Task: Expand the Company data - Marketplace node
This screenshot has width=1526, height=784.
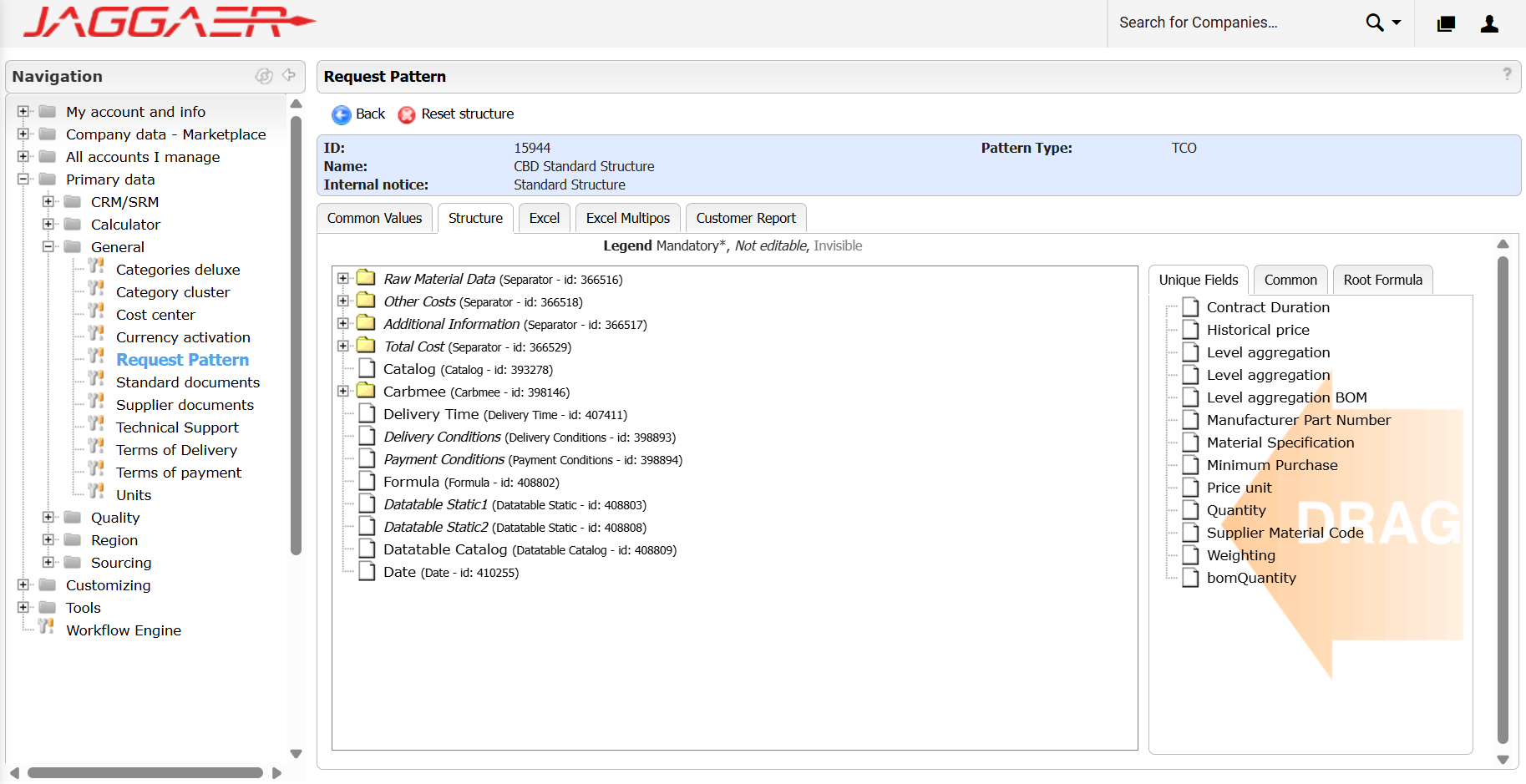Action: pos(23,134)
